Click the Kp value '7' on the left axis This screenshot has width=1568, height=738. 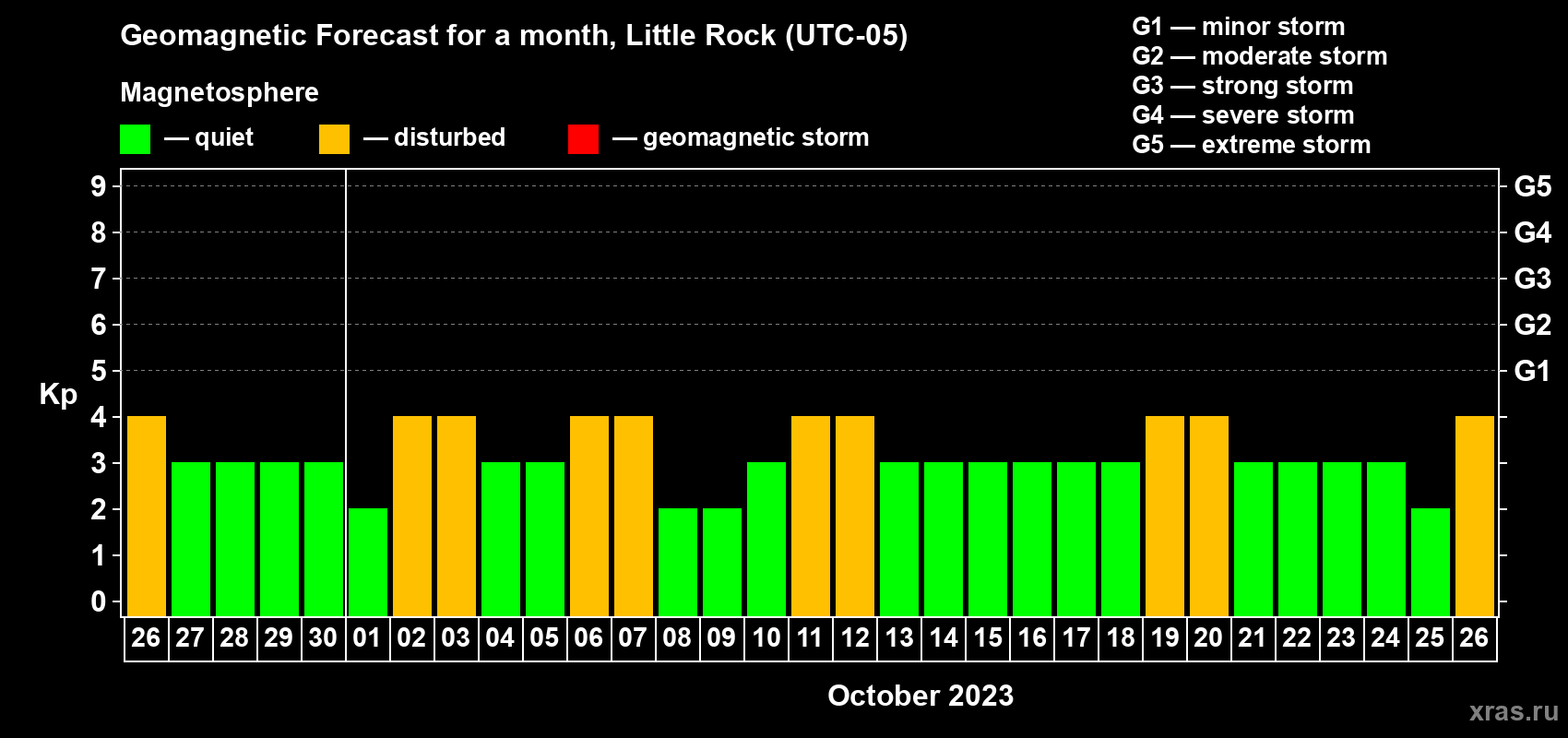click(x=99, y=279)
